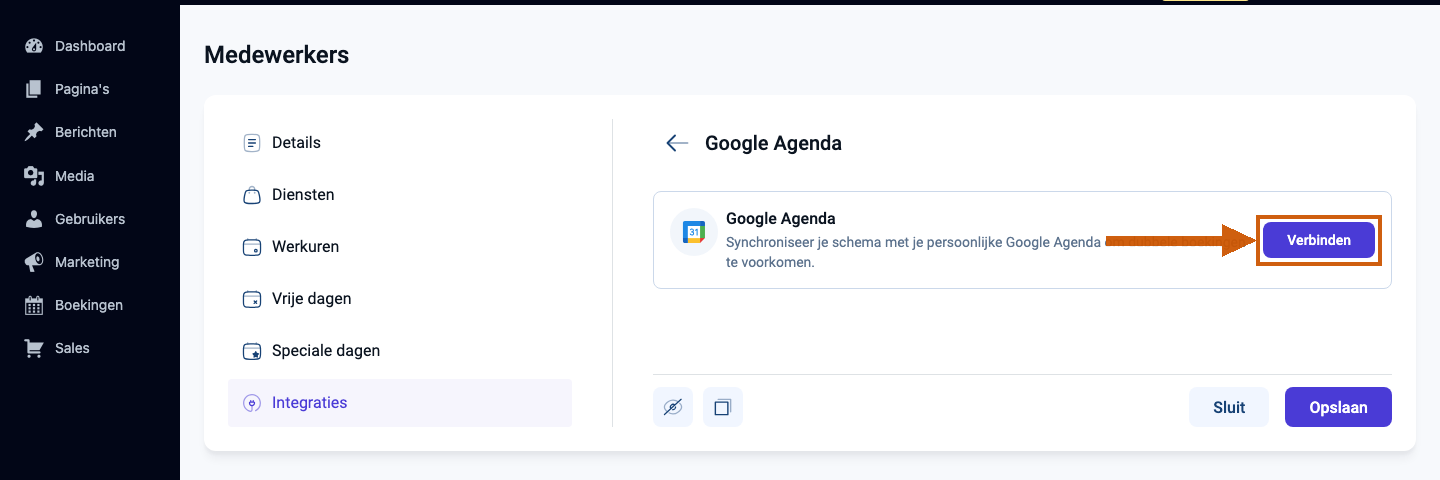The height and width of the screenshot is (480, 1440).
Task: Click the Sales shopping cart icon
Action: tap(35, 348)
